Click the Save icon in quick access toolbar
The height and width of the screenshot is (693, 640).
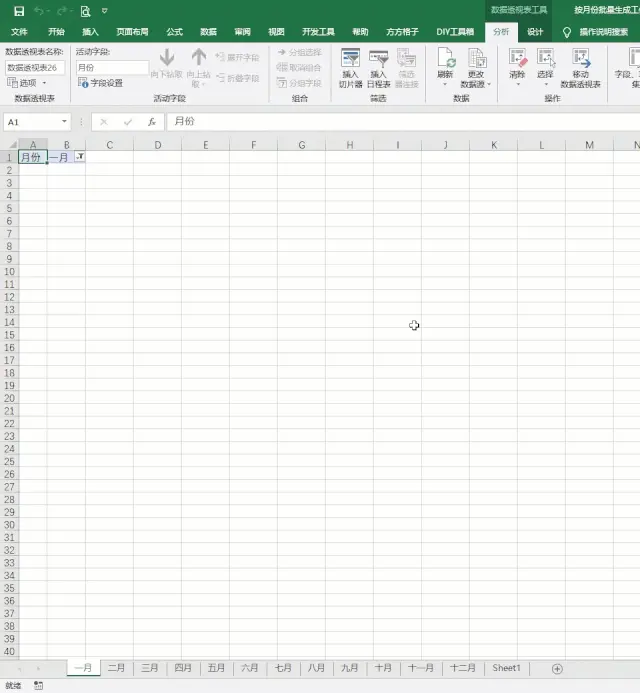pyautogui.click(x=19, y=11)
